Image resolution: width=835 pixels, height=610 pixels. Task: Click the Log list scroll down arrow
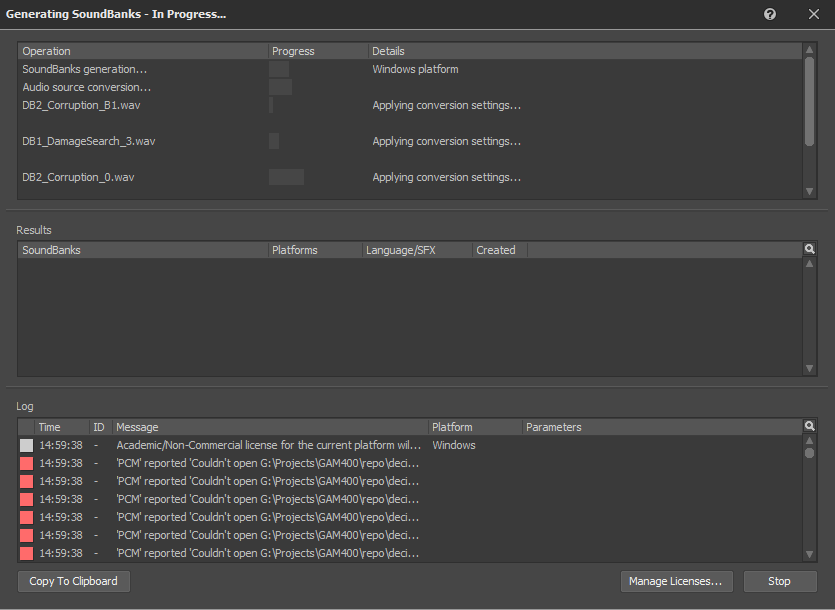[x=809, y=554]
